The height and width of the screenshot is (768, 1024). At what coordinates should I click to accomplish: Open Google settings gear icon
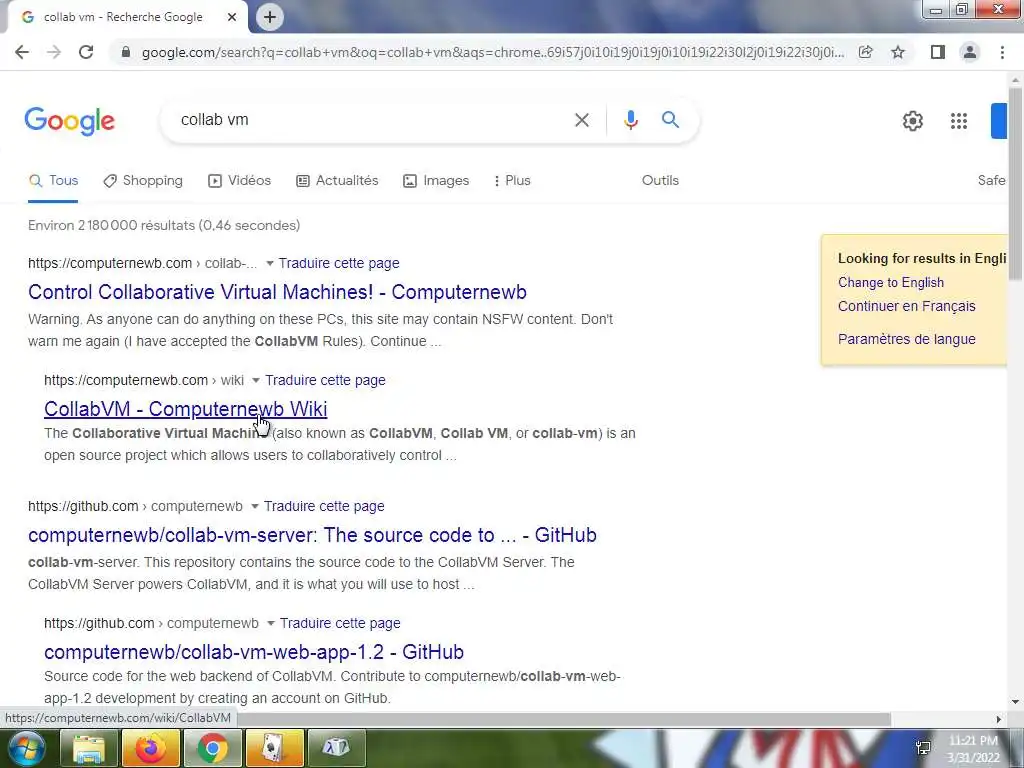pos(912,121)
